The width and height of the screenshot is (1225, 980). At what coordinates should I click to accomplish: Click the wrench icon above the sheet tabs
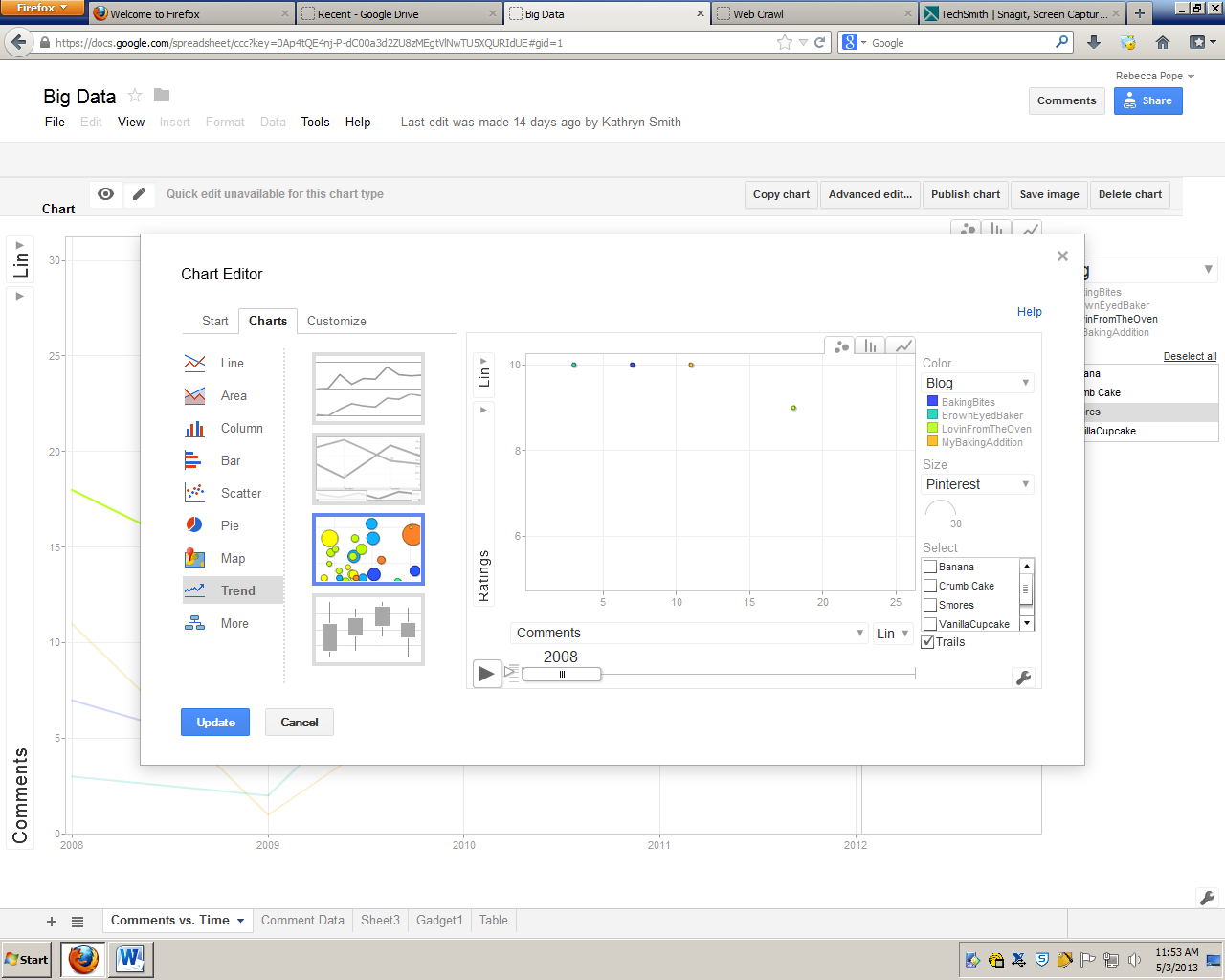coord(1207,898)
